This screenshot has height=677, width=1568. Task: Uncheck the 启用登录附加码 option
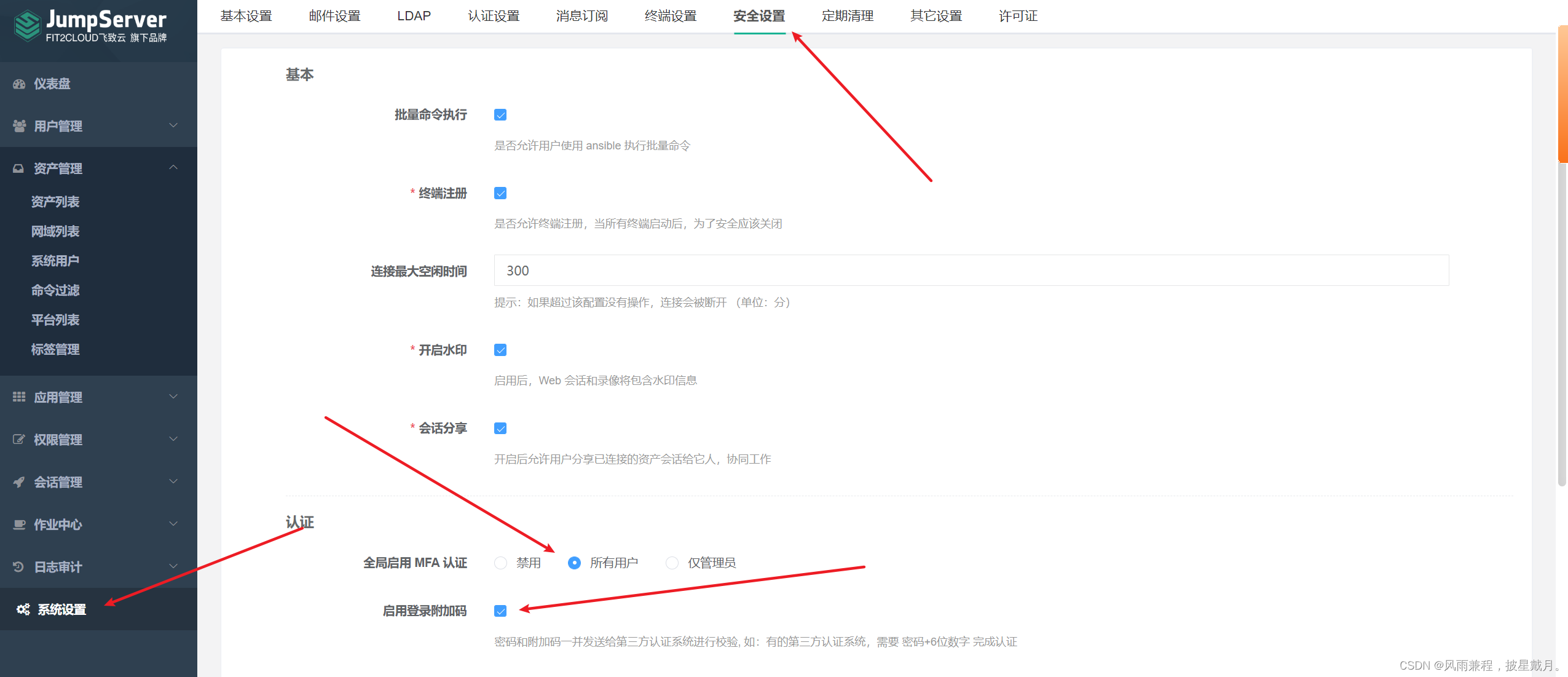tap(501, 610)
